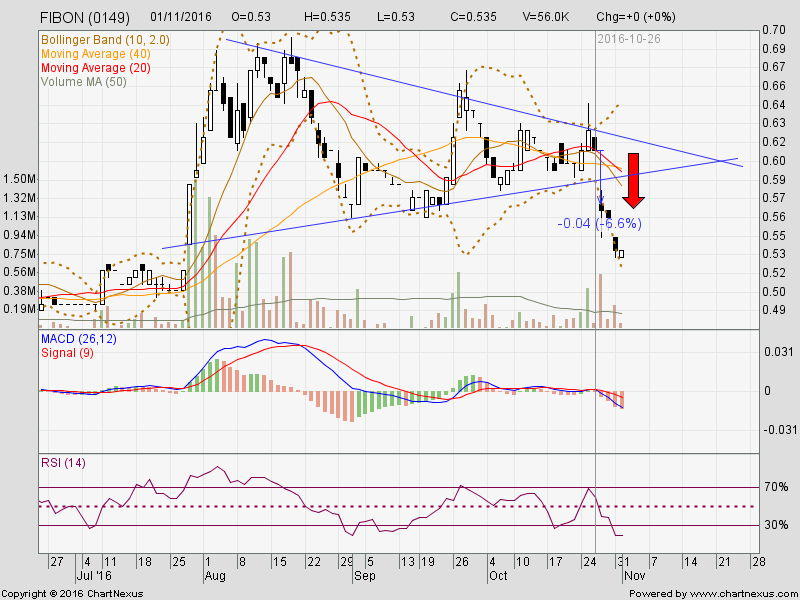Viewport: 800px width, 600px height.
Task: Click the red downward arrow annotation
Action: tap(633, 178)
